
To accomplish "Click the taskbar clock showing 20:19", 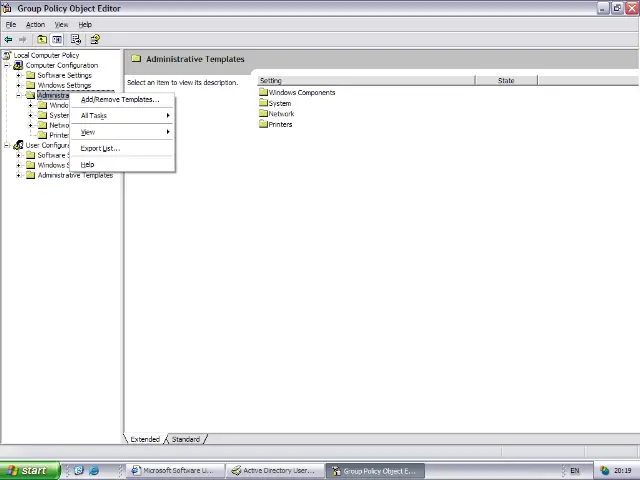I will (623, 471).
